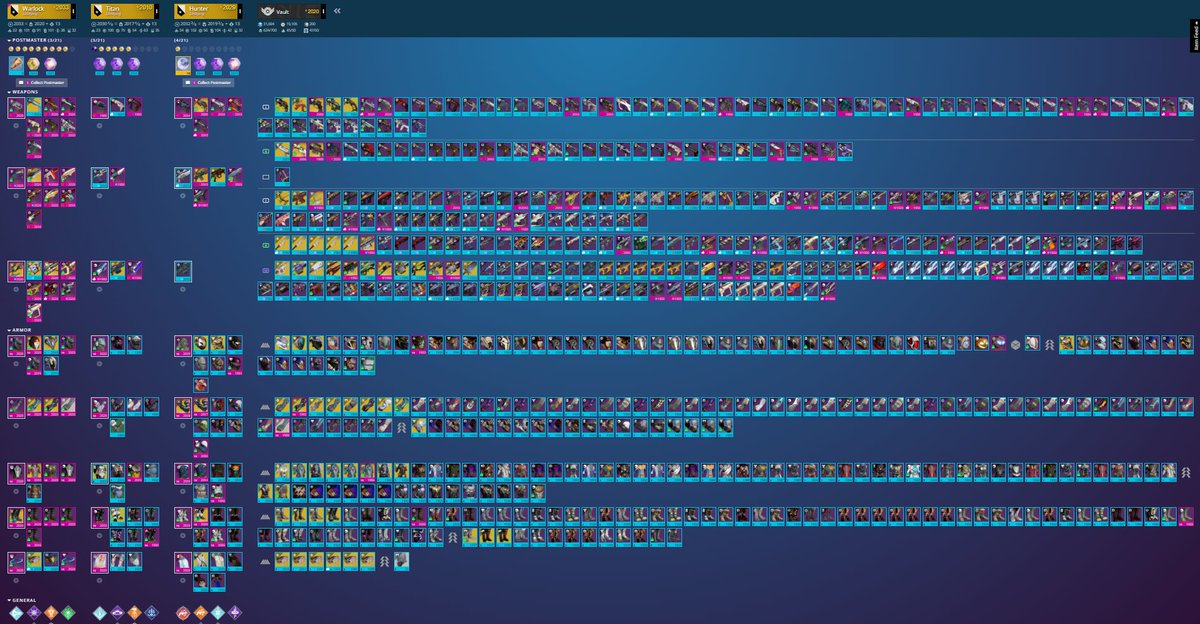
Task: Select Warlock's orange subclass diamond in General
Action: coord(50,613)
